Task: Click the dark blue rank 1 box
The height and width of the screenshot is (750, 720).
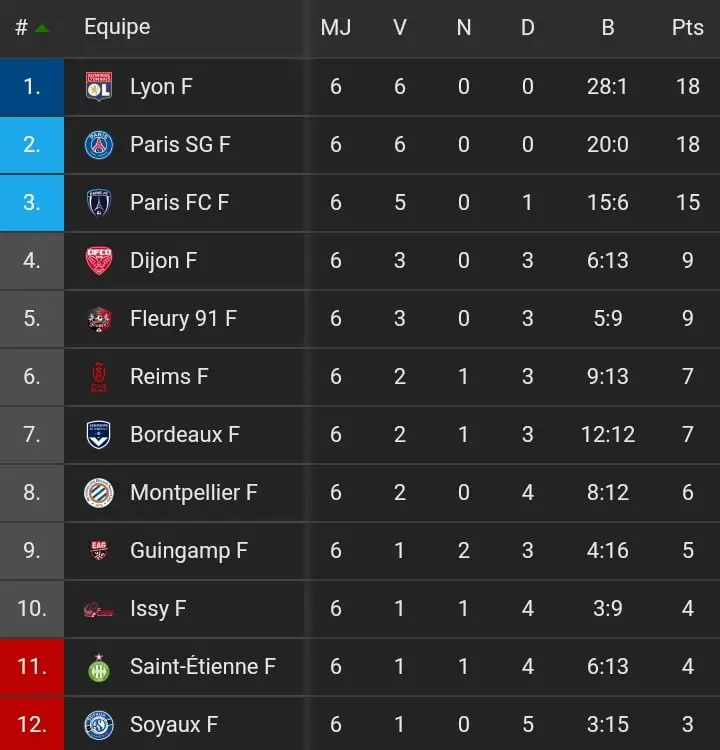Action: click(x=32, y=87)
